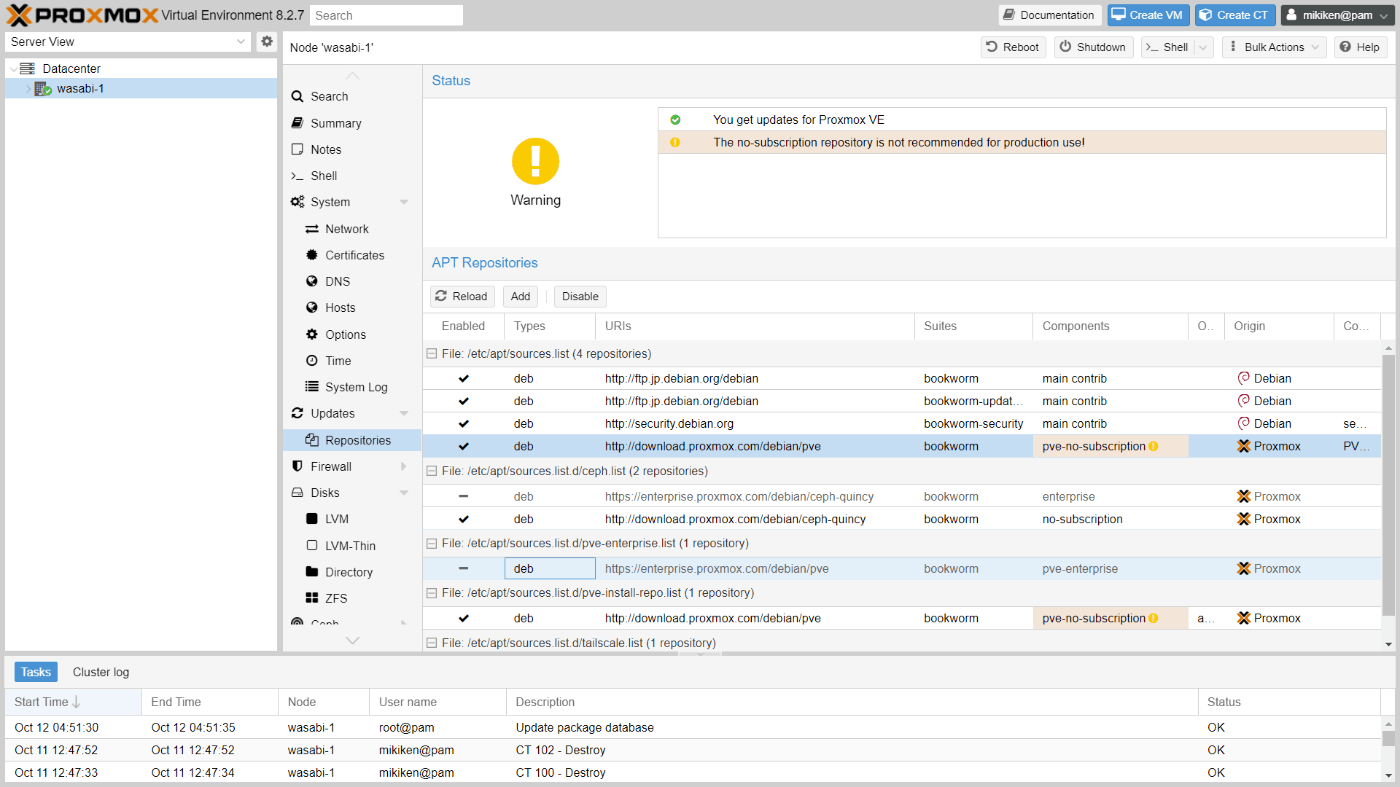Reboot the node wasabi-1

click(1013, 47)
